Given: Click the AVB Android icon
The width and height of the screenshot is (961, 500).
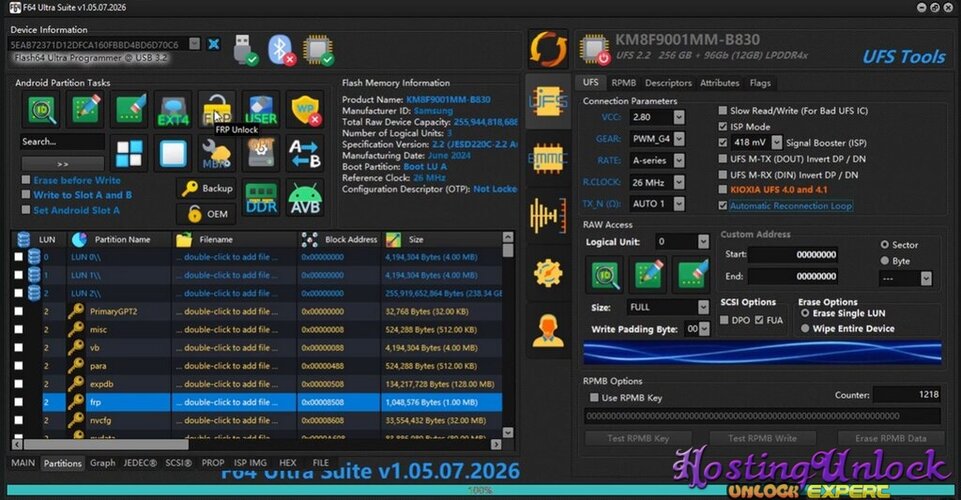Looking at the screenshot, I should point(305,198).
